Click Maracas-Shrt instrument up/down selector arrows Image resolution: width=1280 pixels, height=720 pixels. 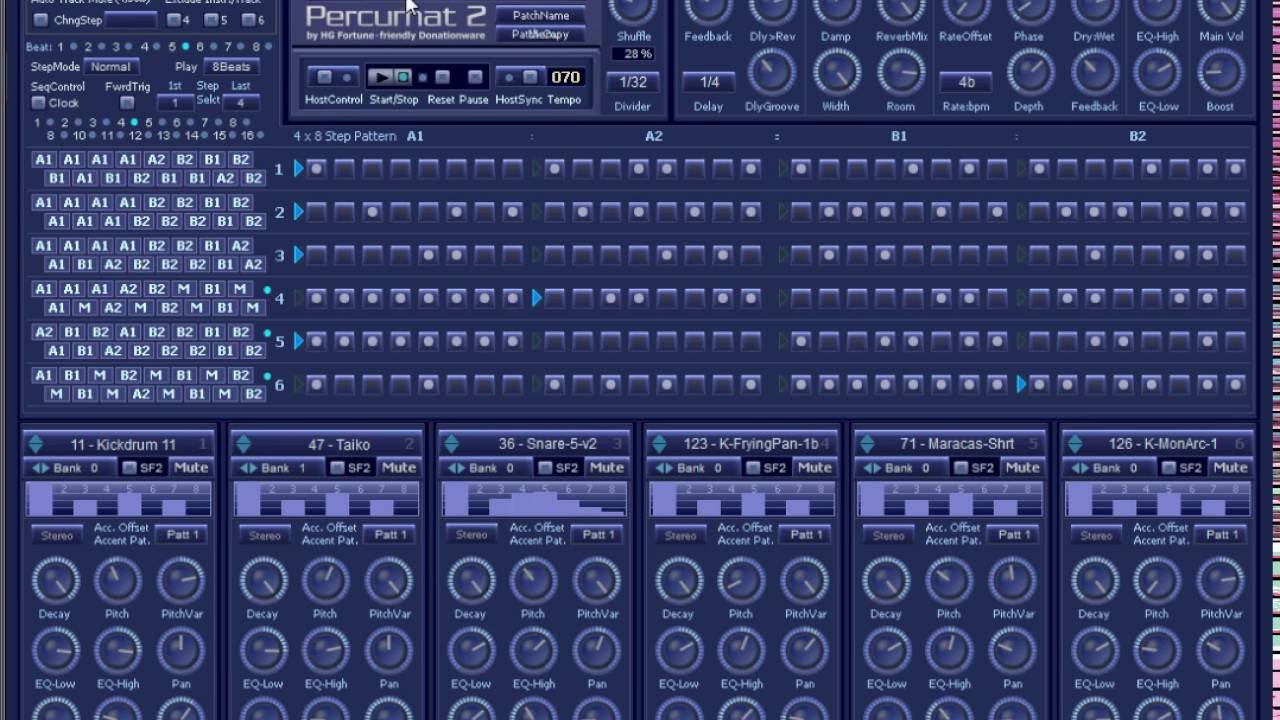(x=867, y=444)
